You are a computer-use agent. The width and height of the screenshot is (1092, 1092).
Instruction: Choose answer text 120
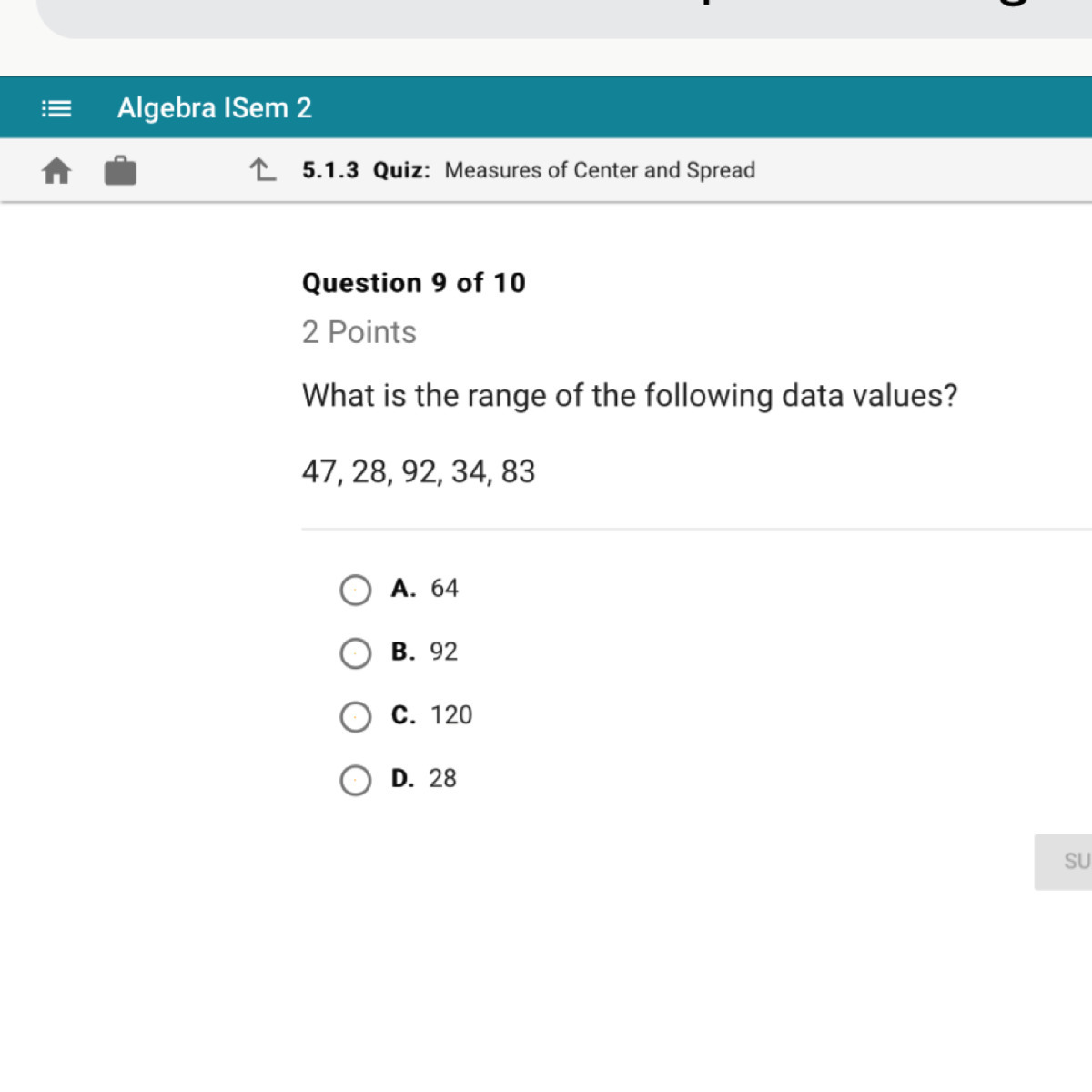click(451, 715)
